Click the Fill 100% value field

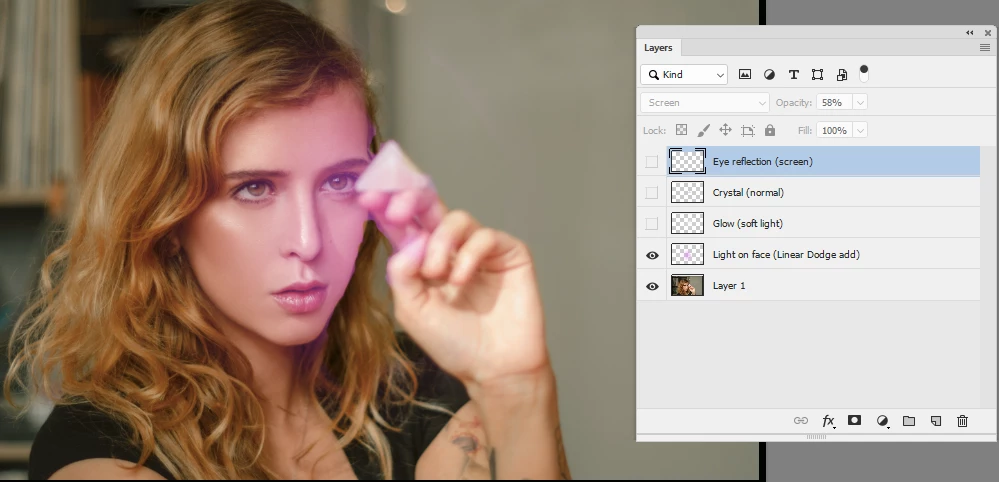click(x=835, y=131)
